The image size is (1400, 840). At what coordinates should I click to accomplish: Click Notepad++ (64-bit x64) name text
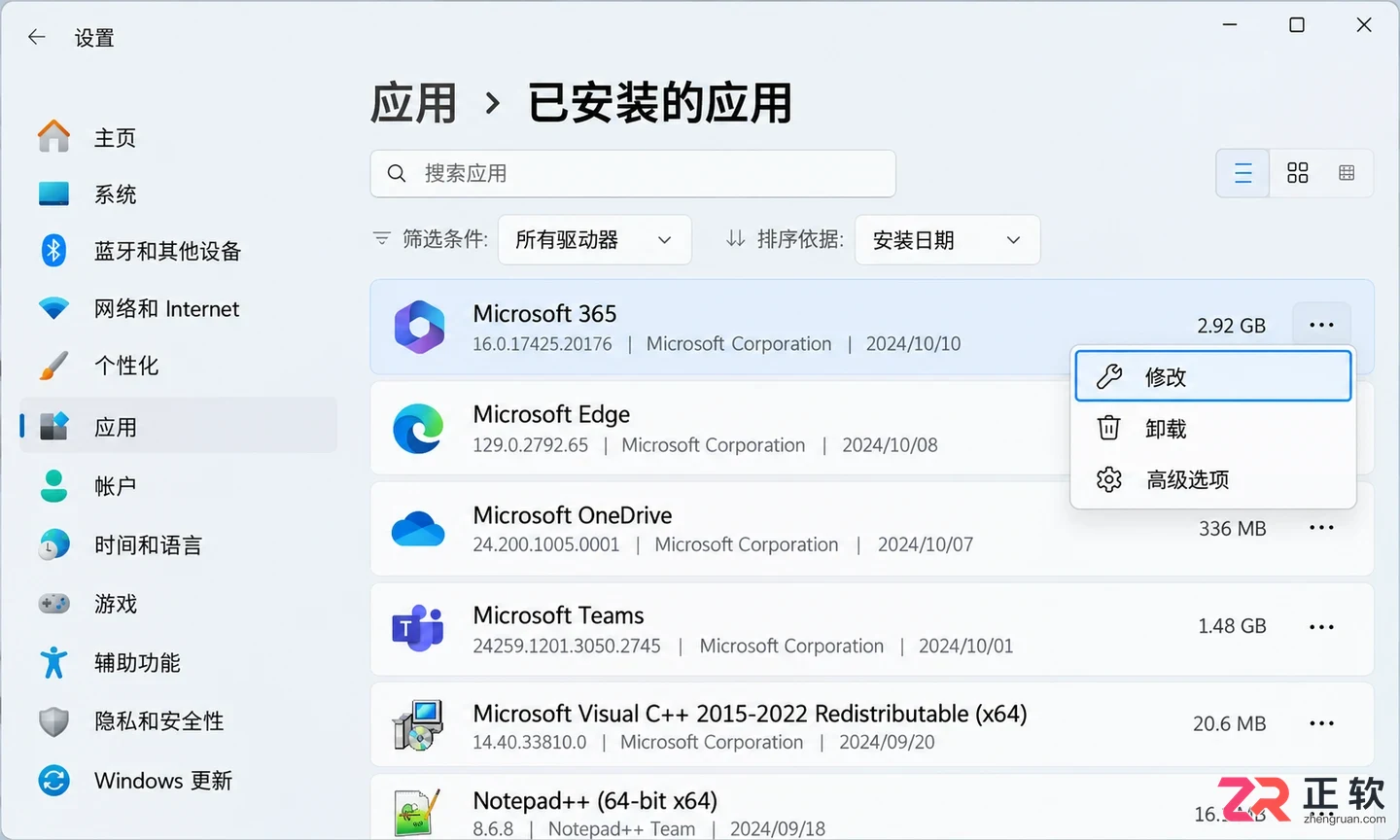click(x=595, y=801)
